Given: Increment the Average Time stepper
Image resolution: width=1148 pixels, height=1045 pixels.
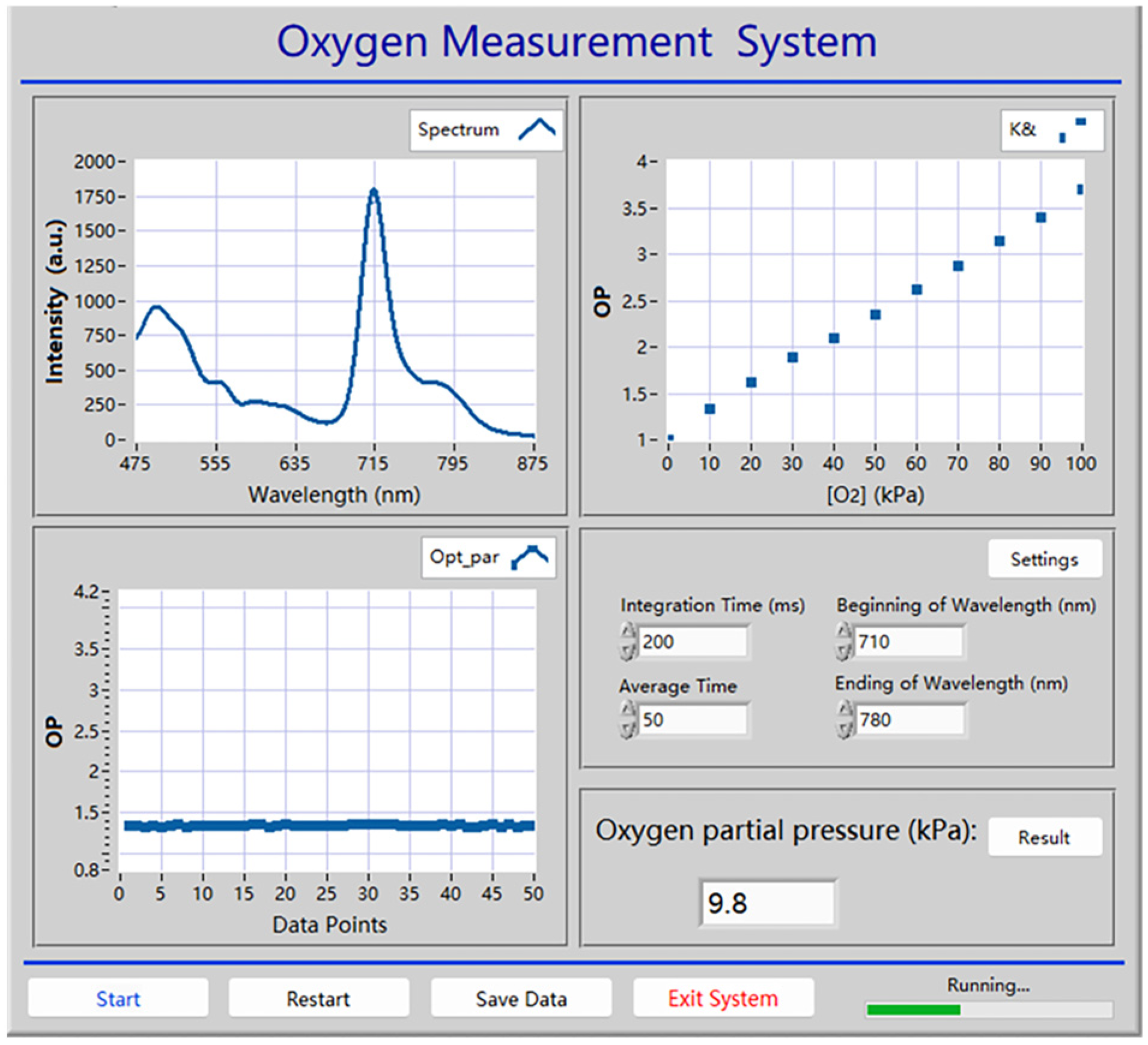Looking at the screenshot, I should click(x=628, y=710).
